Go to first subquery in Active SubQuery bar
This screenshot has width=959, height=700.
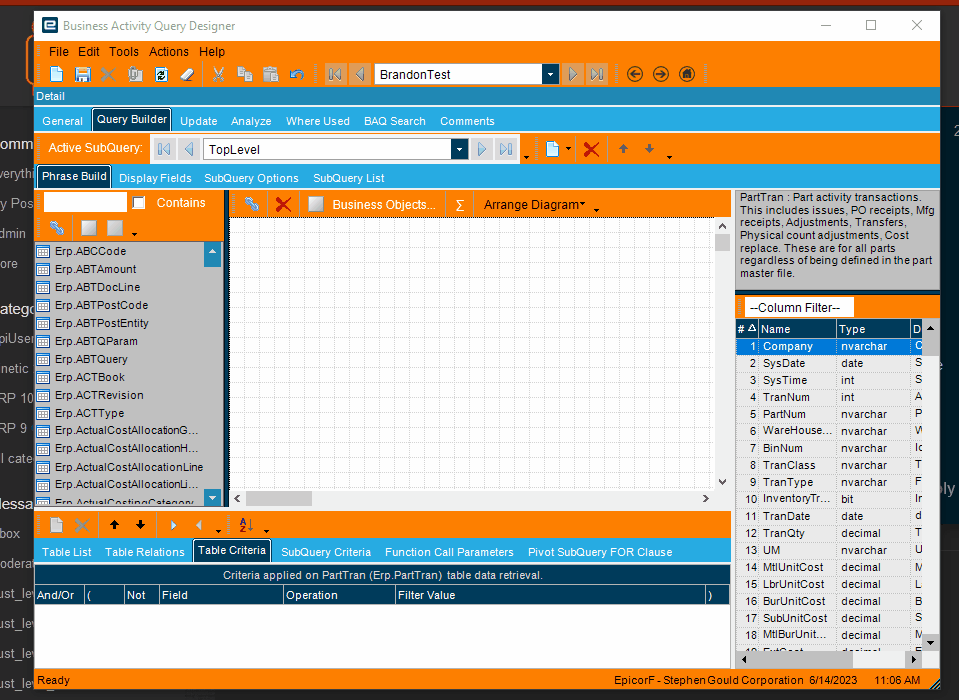pos(163,149)
